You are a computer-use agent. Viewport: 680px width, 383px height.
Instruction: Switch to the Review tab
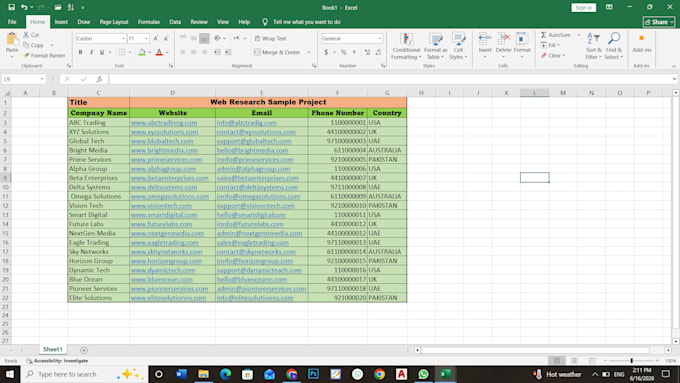coord(199,22)
